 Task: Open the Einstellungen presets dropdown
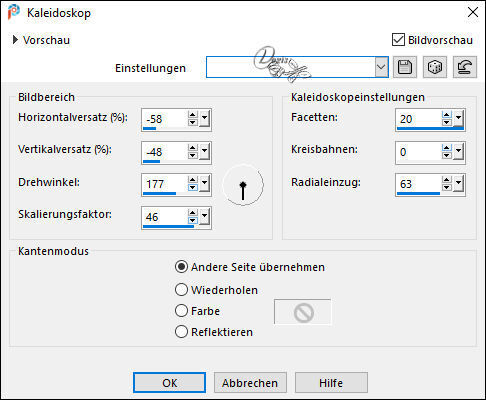click(x=381, y=67)
